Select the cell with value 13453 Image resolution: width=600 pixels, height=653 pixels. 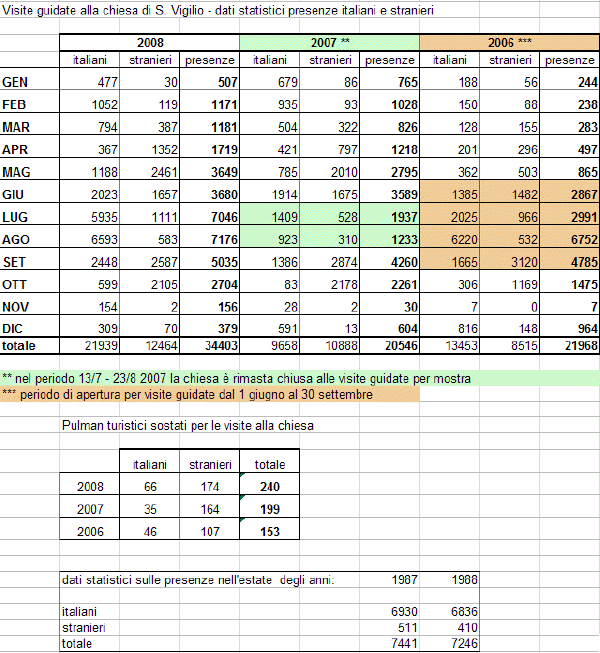(x=449, y=345)
